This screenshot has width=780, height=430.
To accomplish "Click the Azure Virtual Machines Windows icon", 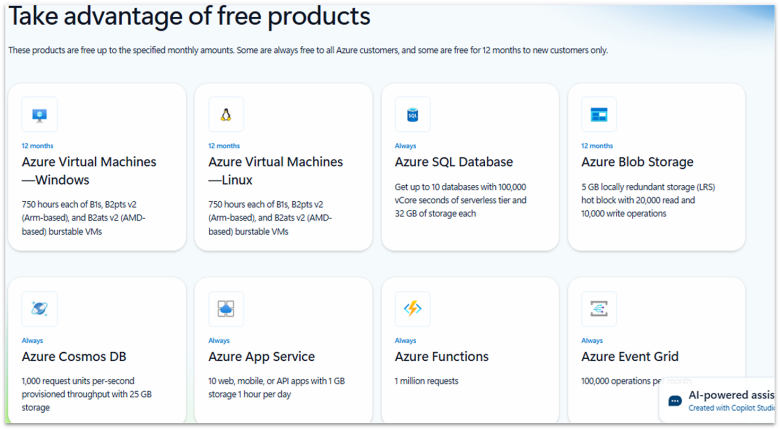I will coord(39,115).
